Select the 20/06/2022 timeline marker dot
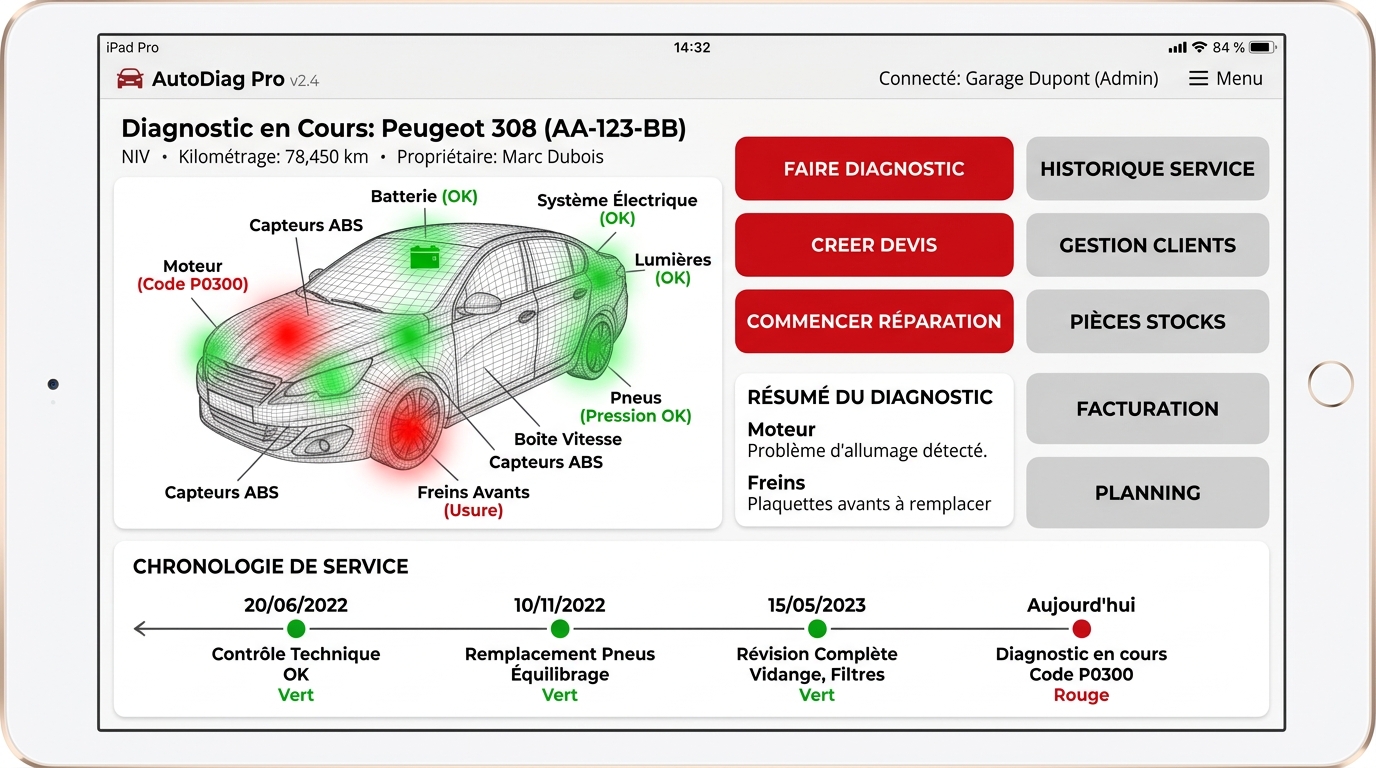This screenshot has width=1376, height=768. click(296, 629)
